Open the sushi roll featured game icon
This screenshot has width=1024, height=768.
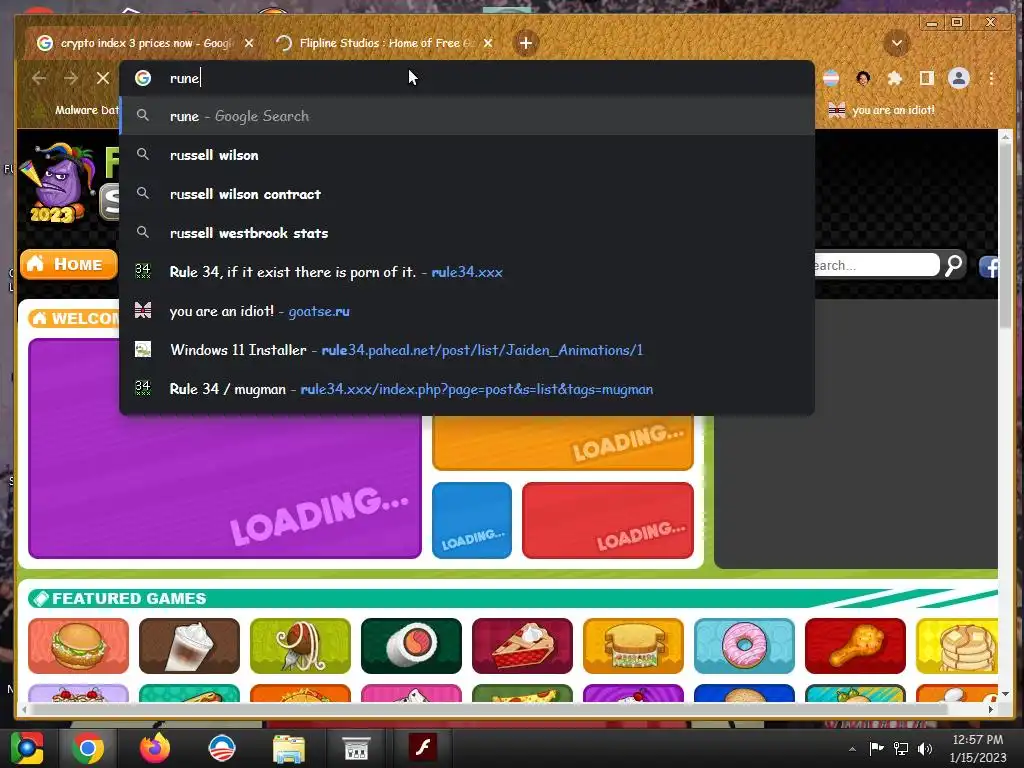click(x=411, y=646)
